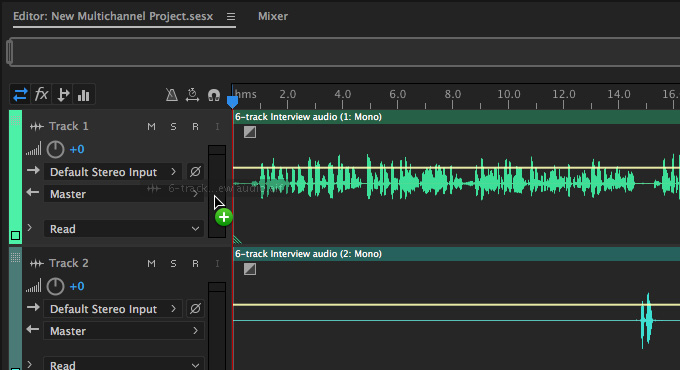Click Track 2 clip fade-in handle
Viewport: 680px width, 370px height.
tap(250, 269)
